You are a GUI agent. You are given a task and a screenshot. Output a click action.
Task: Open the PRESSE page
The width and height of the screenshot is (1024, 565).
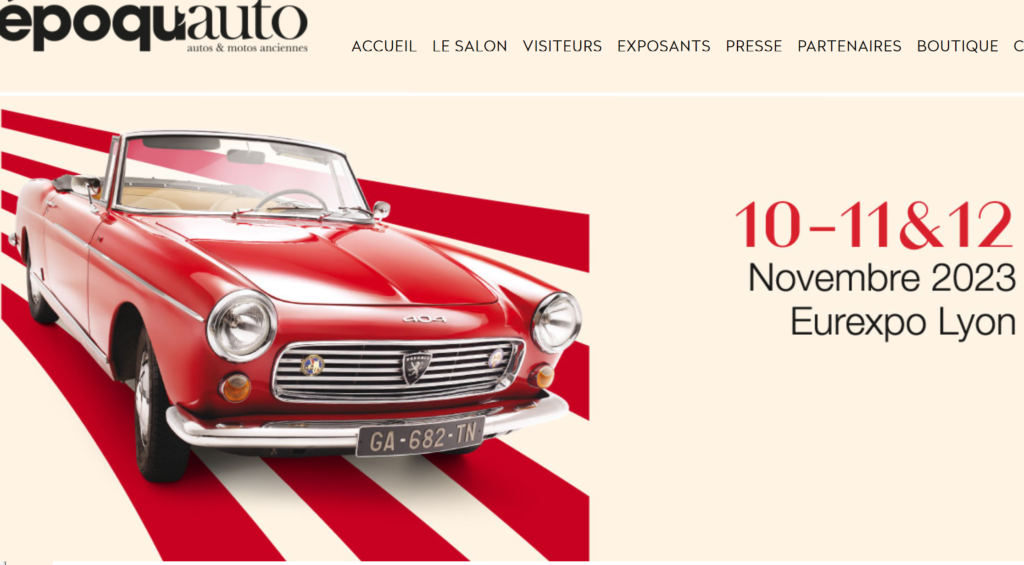pos(754,46)
